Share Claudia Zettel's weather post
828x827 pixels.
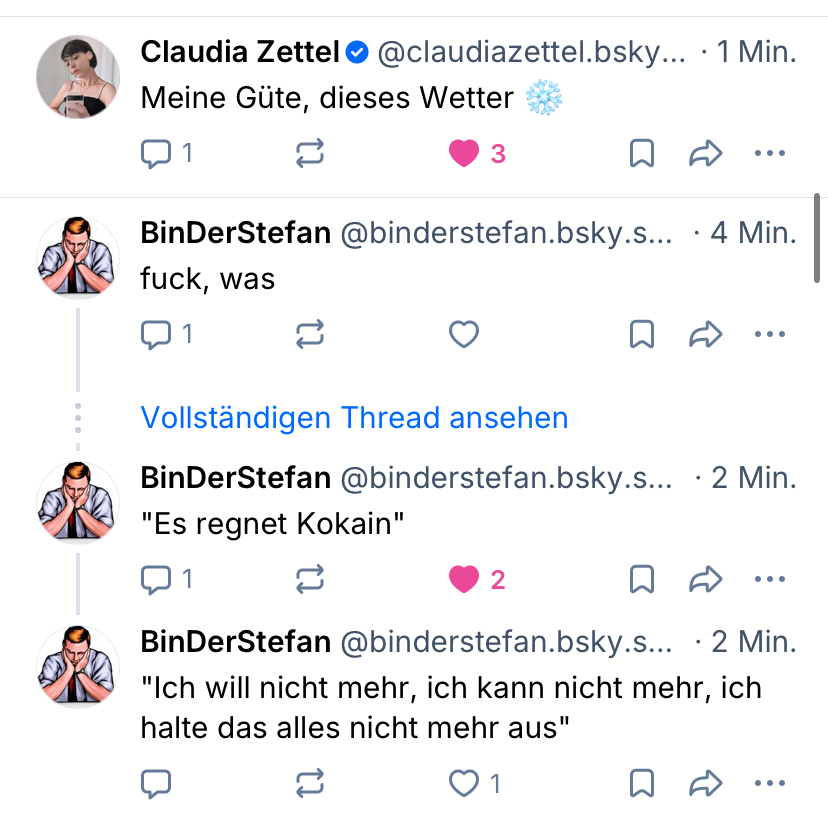[x=706, y=153]
